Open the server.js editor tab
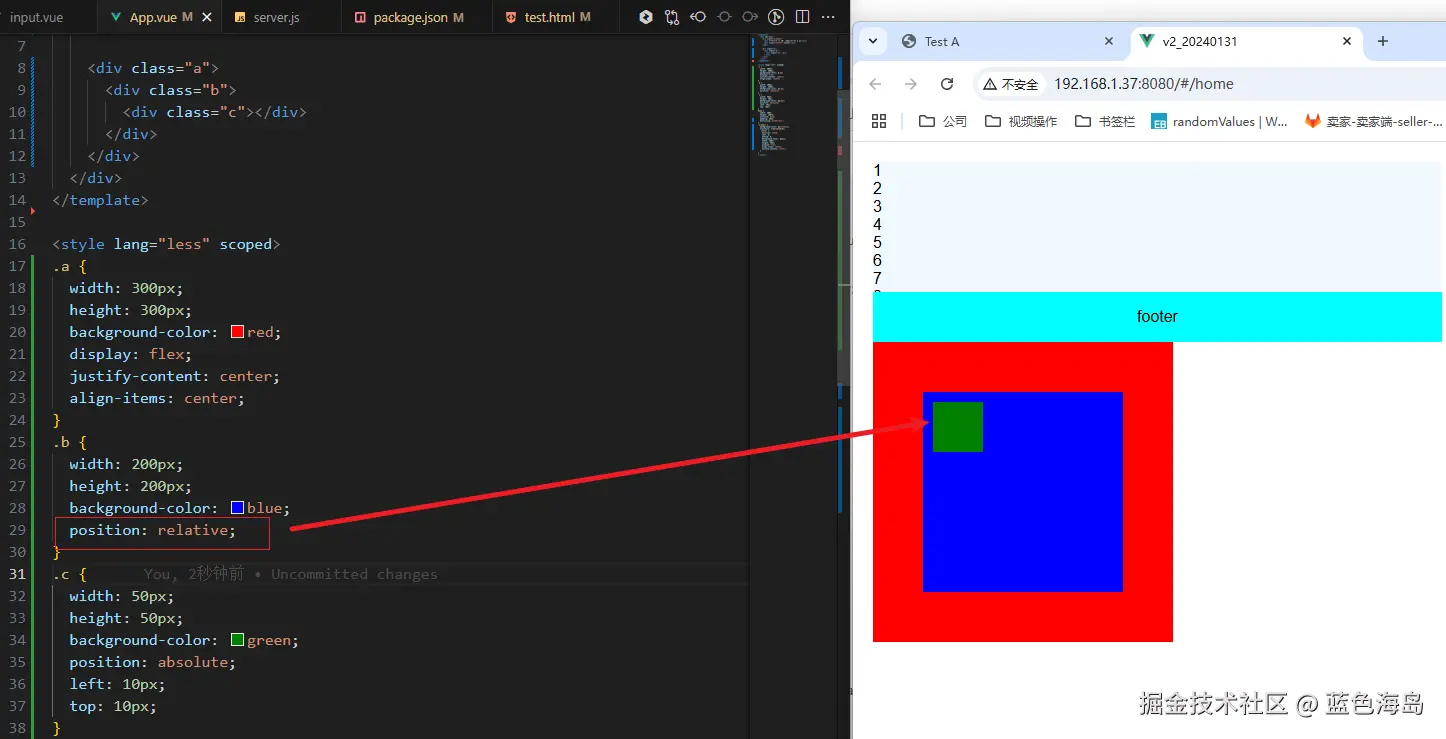Viewport: 1446px width, 739px height. 282,18
